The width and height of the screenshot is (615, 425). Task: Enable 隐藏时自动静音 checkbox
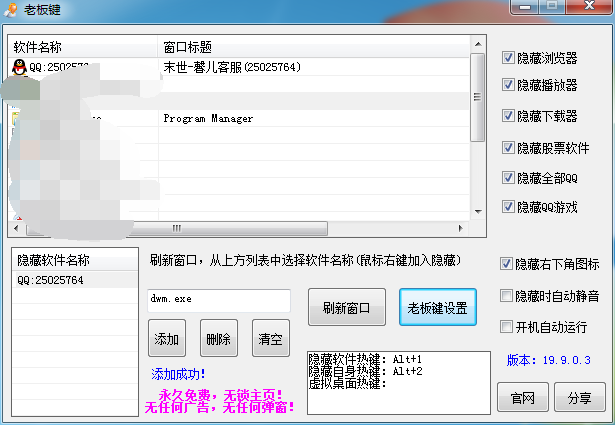[x=506, y=296]
